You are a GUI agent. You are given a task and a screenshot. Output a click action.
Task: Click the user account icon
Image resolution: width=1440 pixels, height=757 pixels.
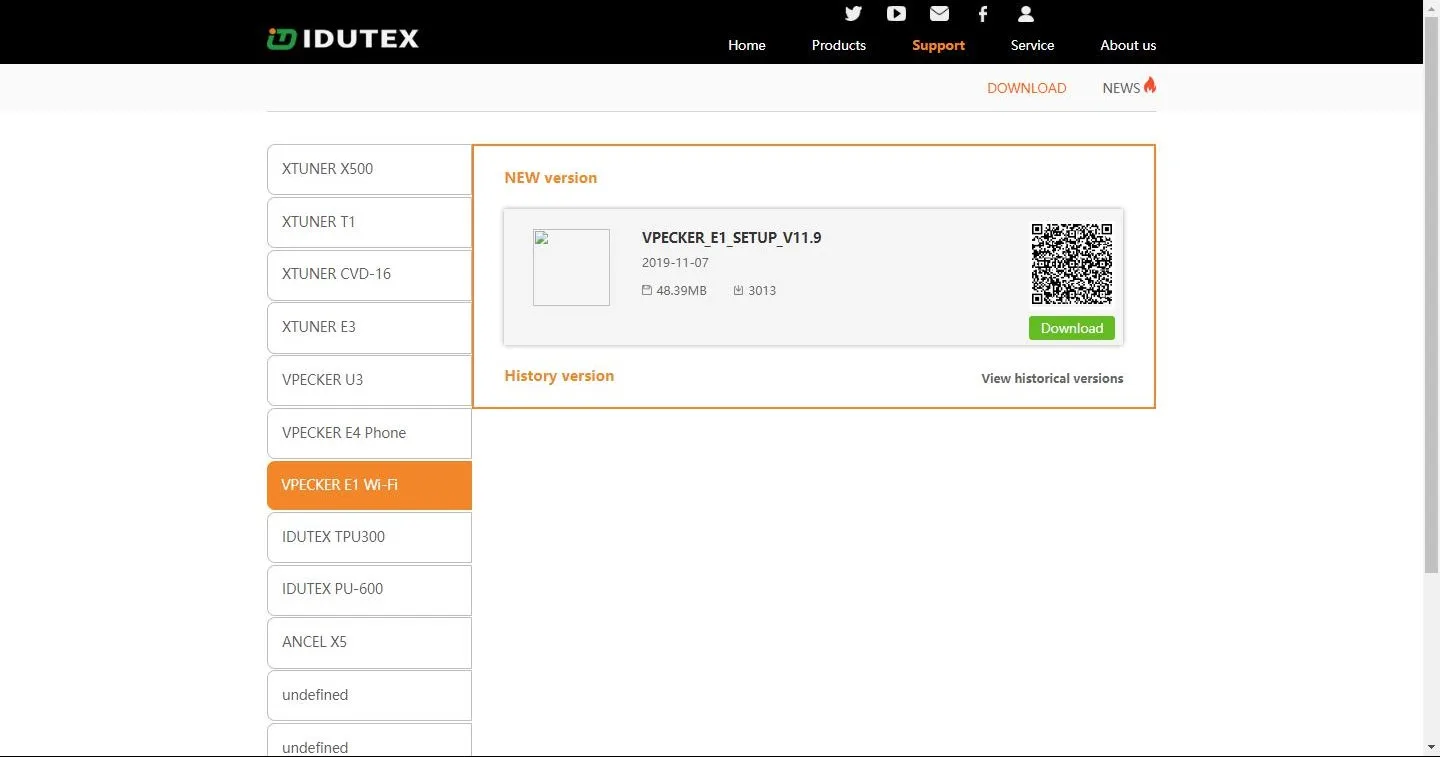[x=1025, y=14]
